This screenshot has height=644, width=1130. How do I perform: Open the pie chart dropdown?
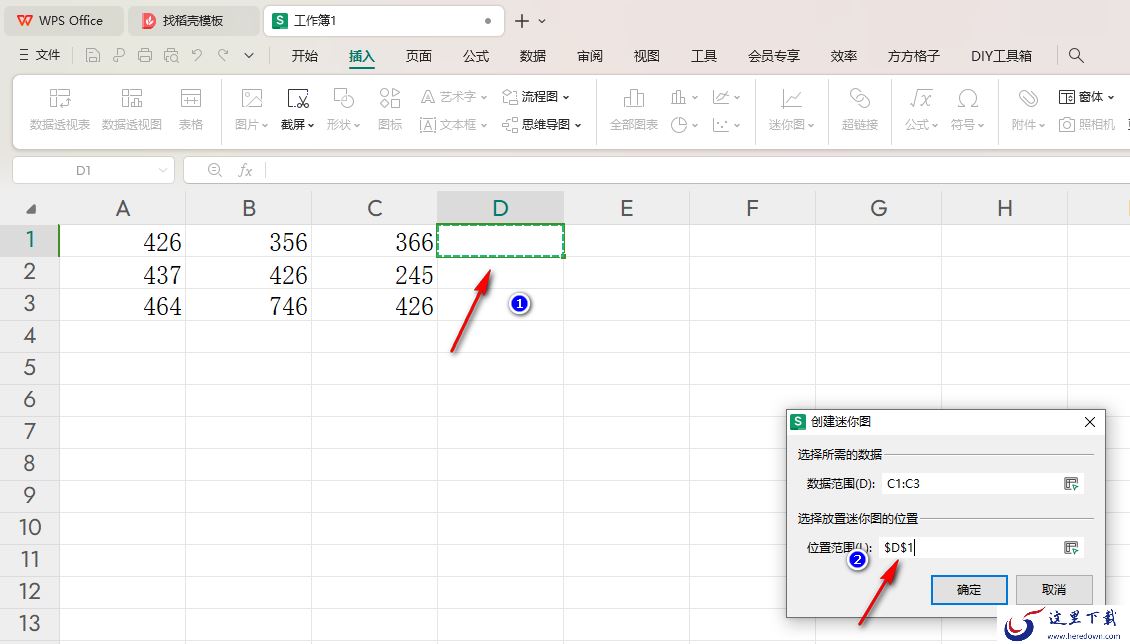[x=684, y=125]
